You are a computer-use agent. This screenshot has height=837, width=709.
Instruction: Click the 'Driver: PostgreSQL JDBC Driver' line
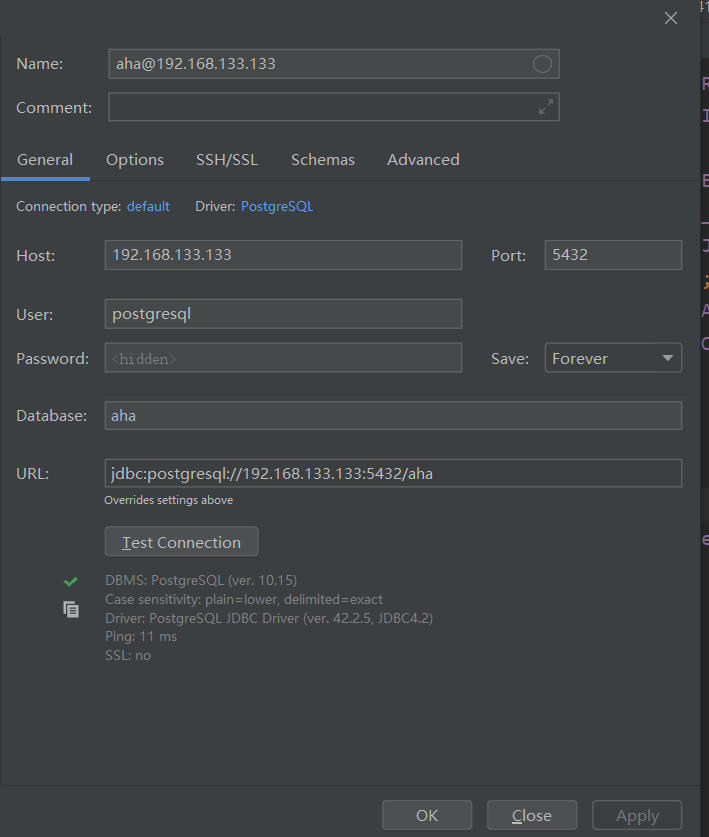269,618
